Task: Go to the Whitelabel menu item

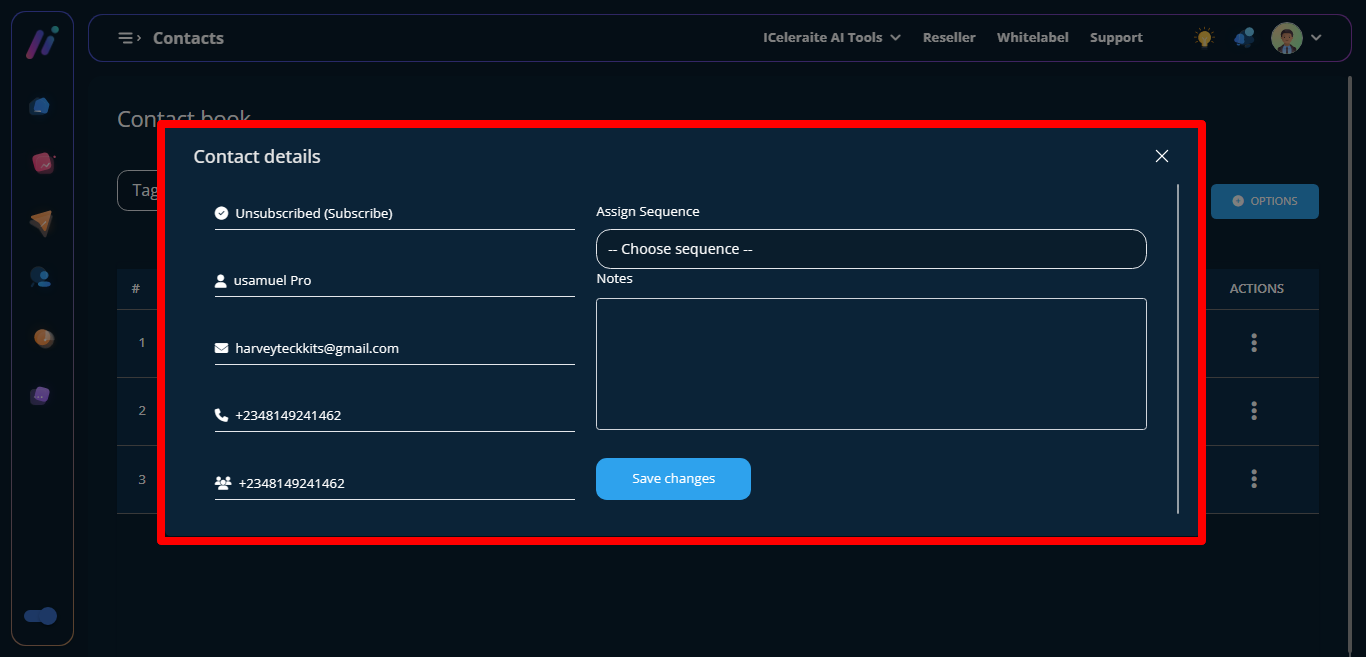Action: 1032,38
